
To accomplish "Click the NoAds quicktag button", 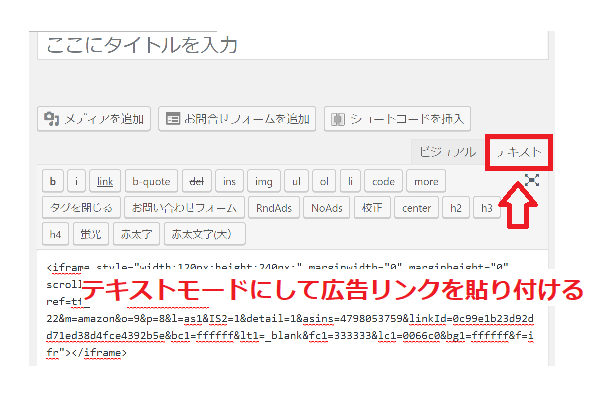I will (x=327, y=208).
